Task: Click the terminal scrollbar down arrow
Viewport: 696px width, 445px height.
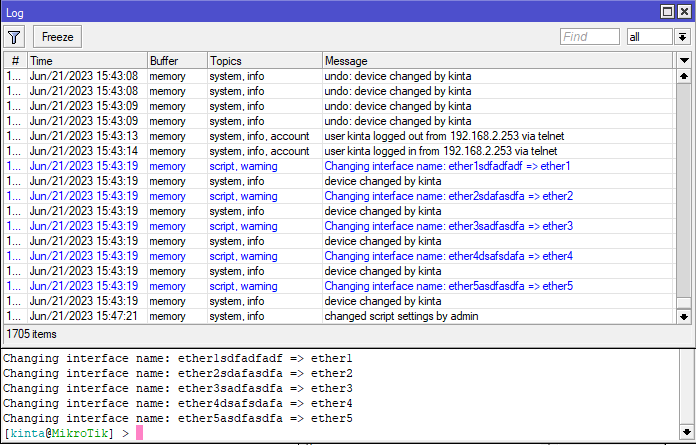Action: pyautogui.click(x=687, y=432)
